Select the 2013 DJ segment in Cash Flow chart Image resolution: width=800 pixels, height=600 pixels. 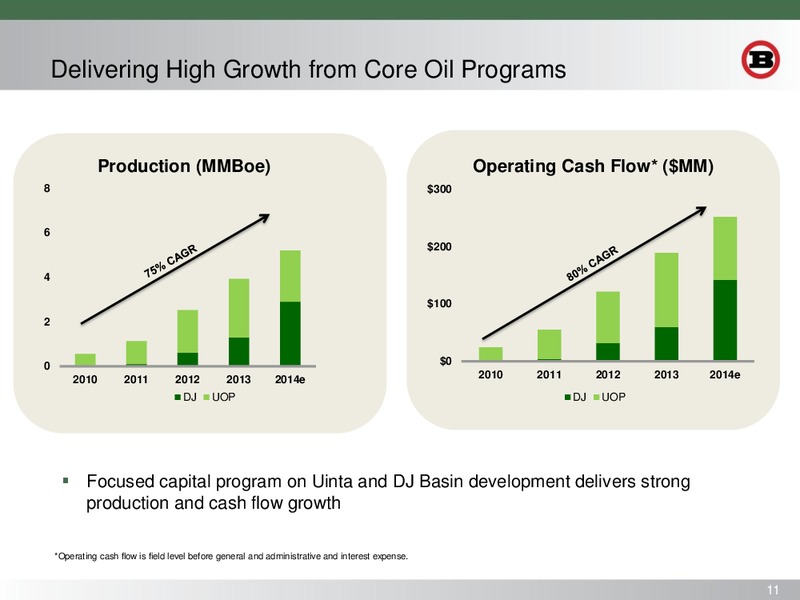click(x=667, y=344)
